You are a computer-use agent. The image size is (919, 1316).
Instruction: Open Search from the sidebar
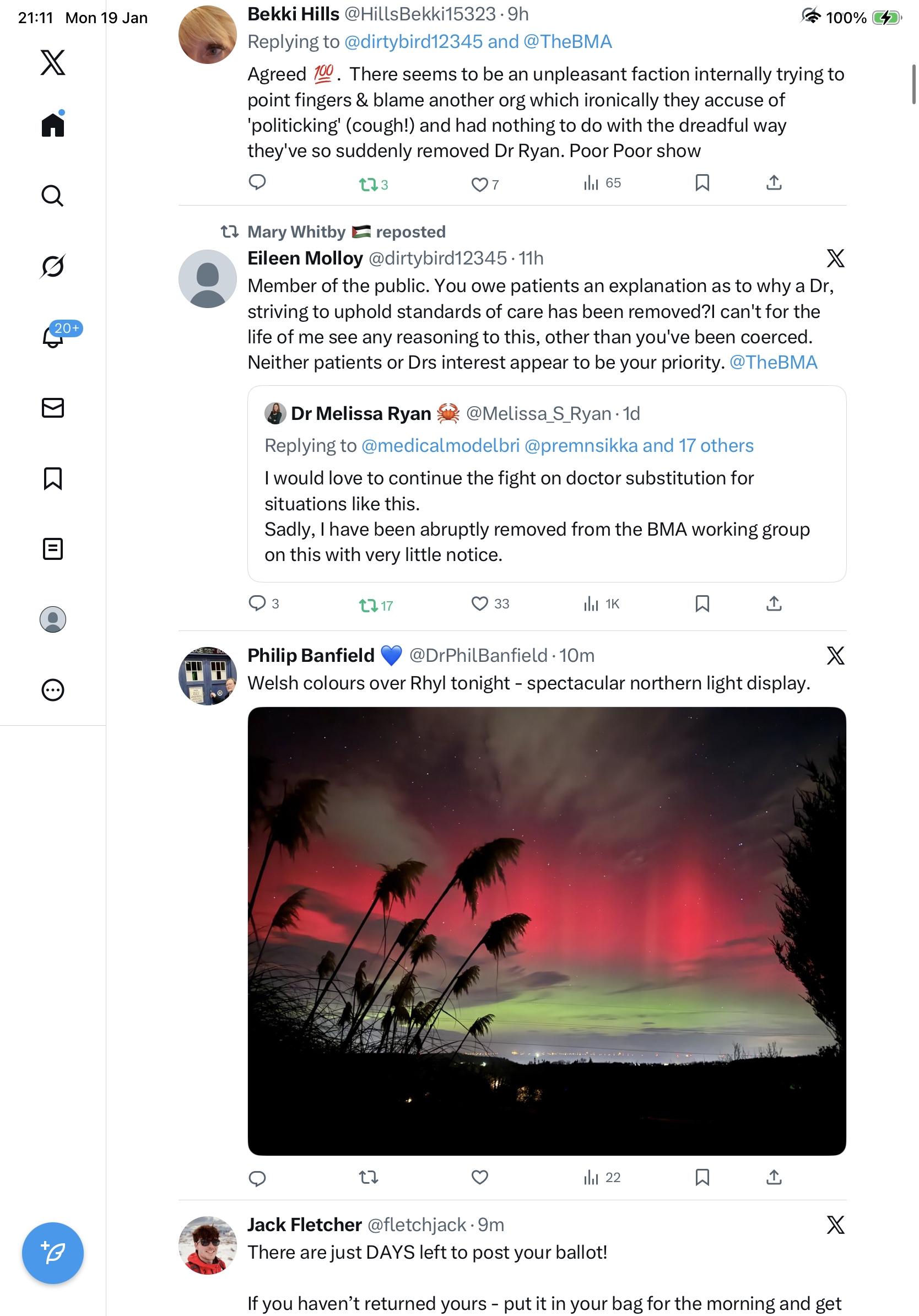click(x=53, y=196)
